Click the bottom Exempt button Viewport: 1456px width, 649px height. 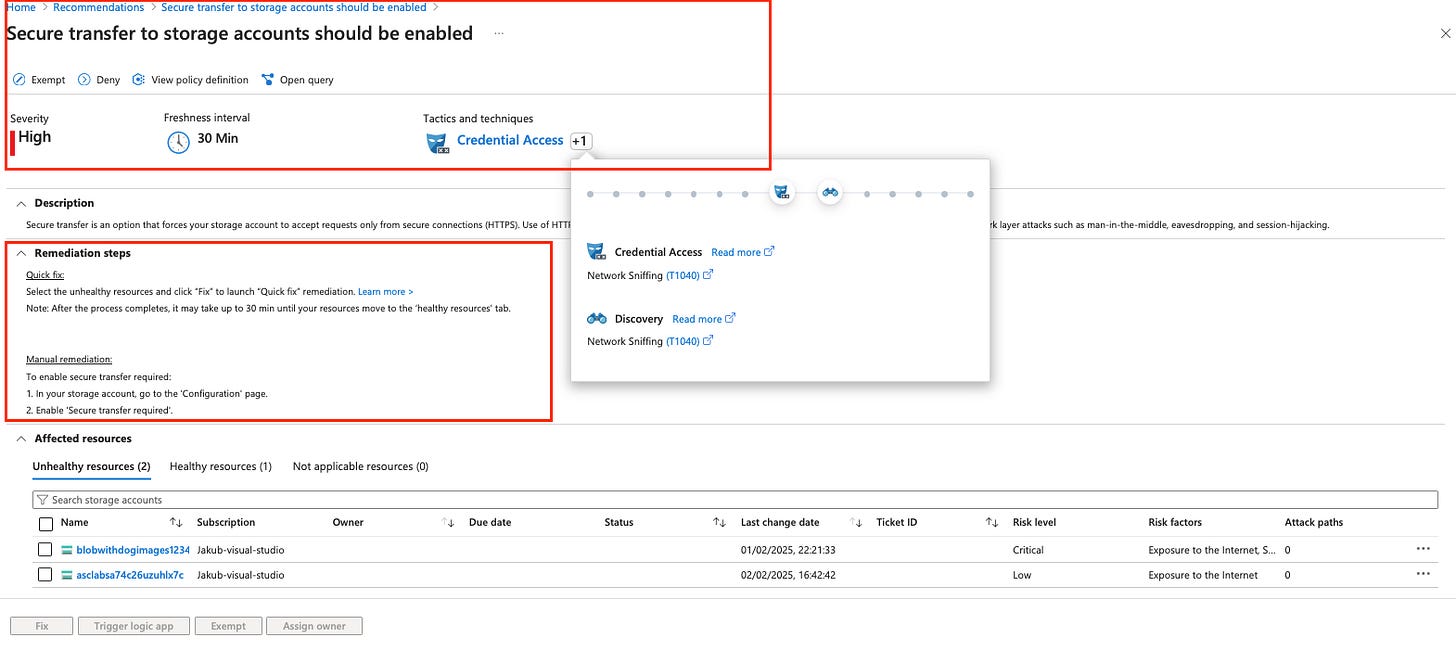click(x=228, y=626)
